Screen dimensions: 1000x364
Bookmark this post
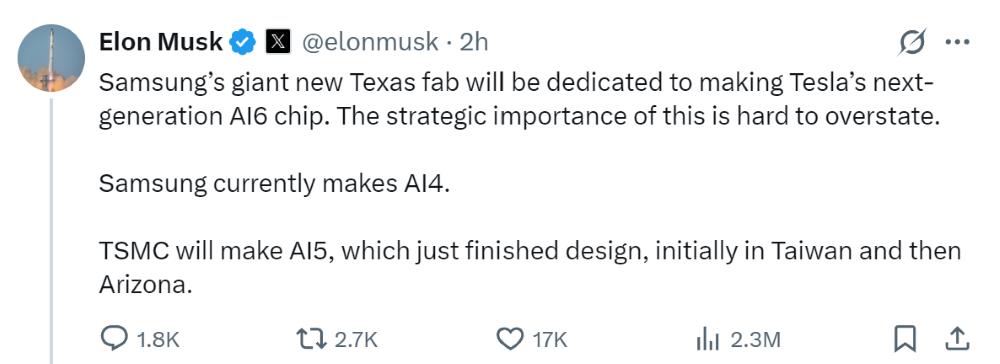click(x=905, y=339)
